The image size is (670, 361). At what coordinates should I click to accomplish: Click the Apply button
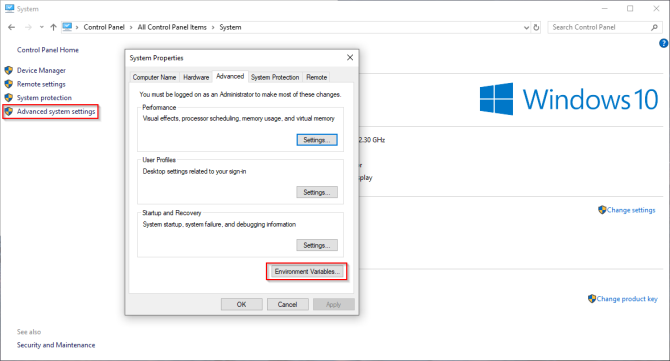tap(334, 304)
